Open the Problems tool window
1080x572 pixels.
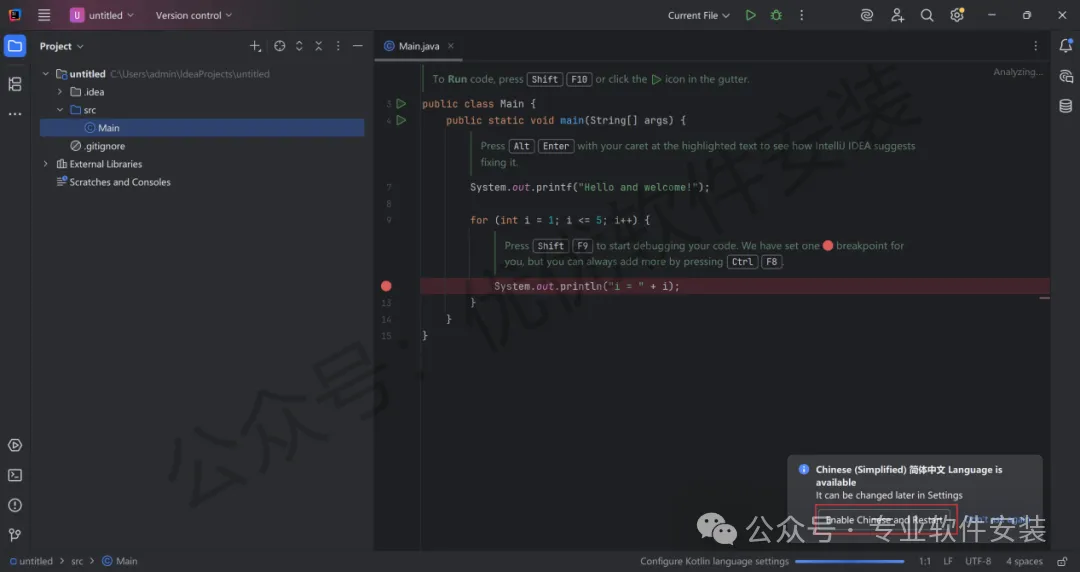pos(14,505)
